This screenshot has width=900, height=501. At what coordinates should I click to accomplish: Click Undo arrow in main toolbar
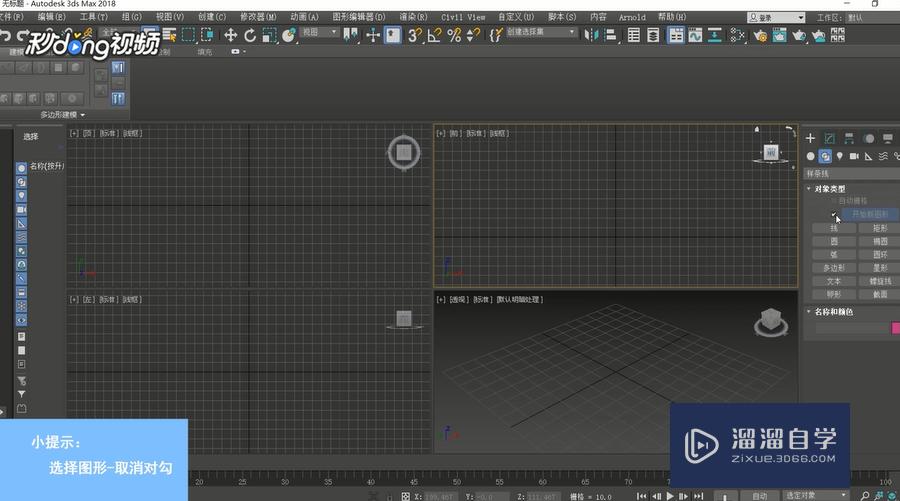[x=5, y=36]
